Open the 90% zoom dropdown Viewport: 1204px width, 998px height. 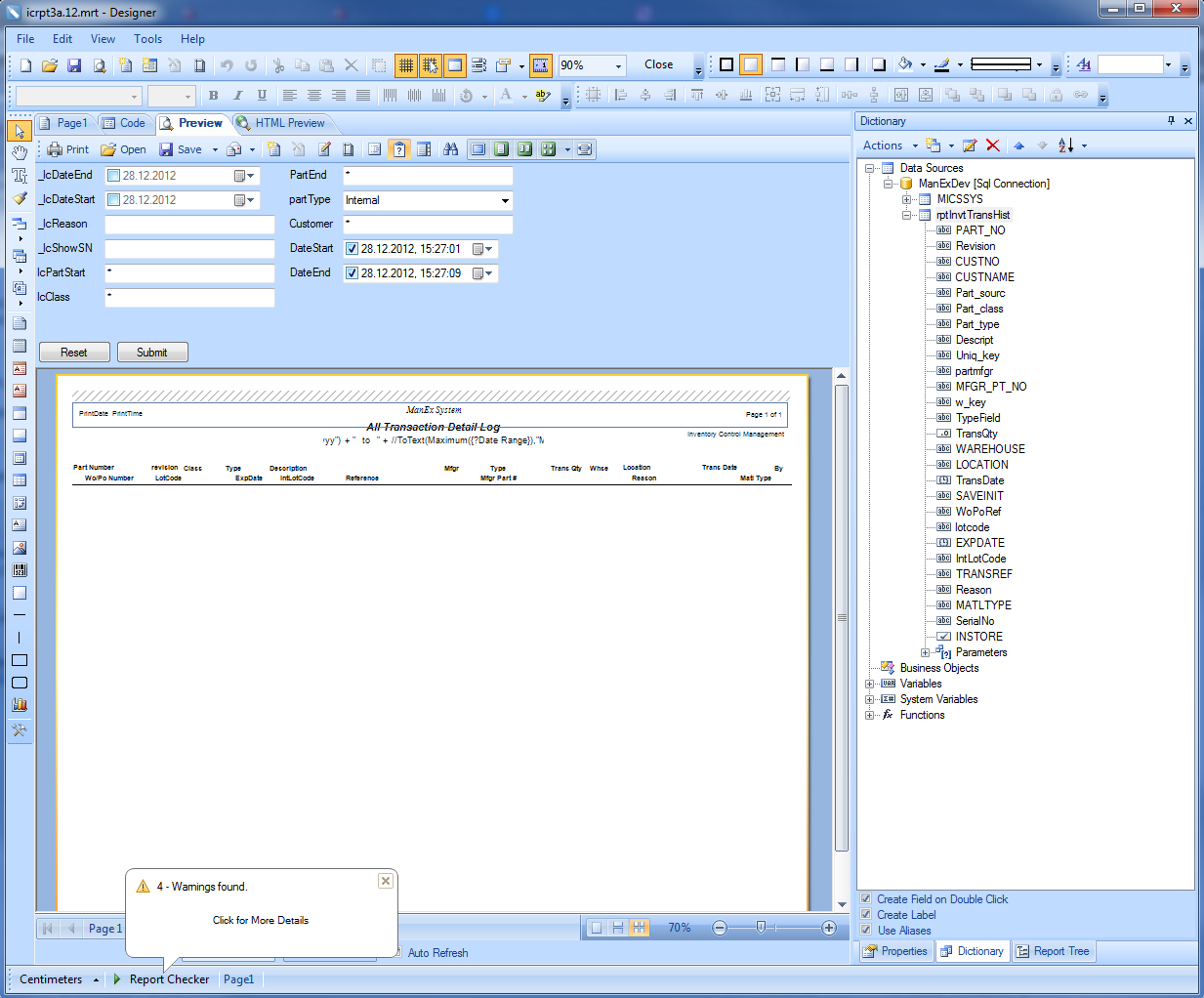(x=618, y=65)
